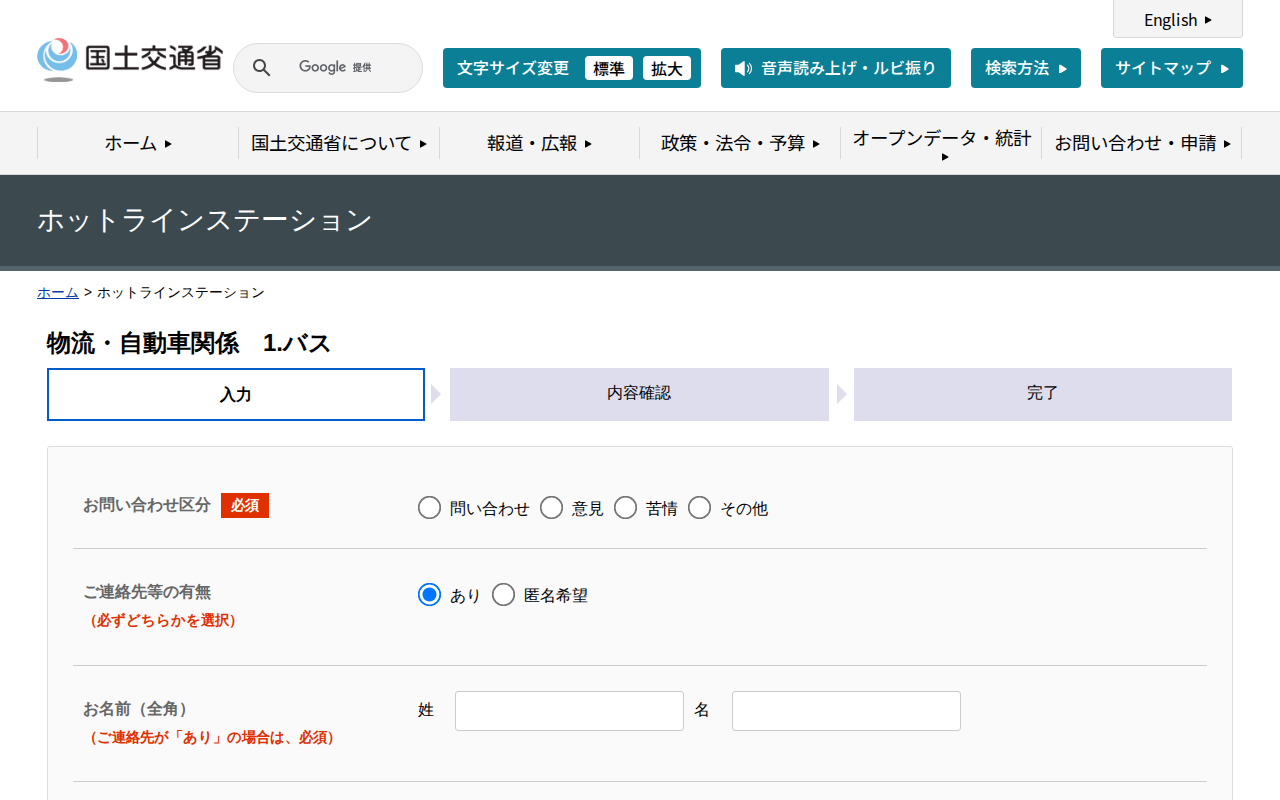Screen dimensions: 1280x800
Task: Click the ご連絡先等の有無 label
Action: [x=147, y=592]
